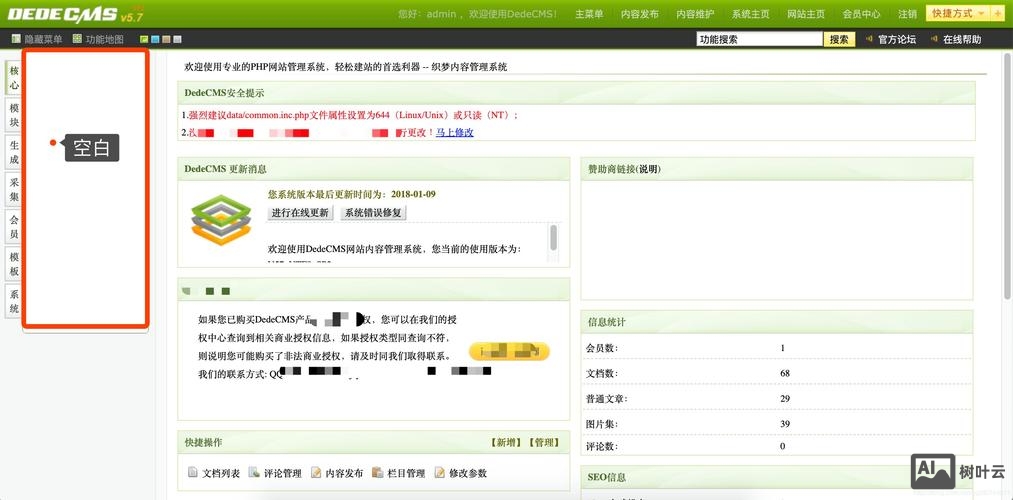The height and width of the screenshot is (500, 1013).
Task: Click the DedeCMS安全提示 panel header
Action: point(576,93)
